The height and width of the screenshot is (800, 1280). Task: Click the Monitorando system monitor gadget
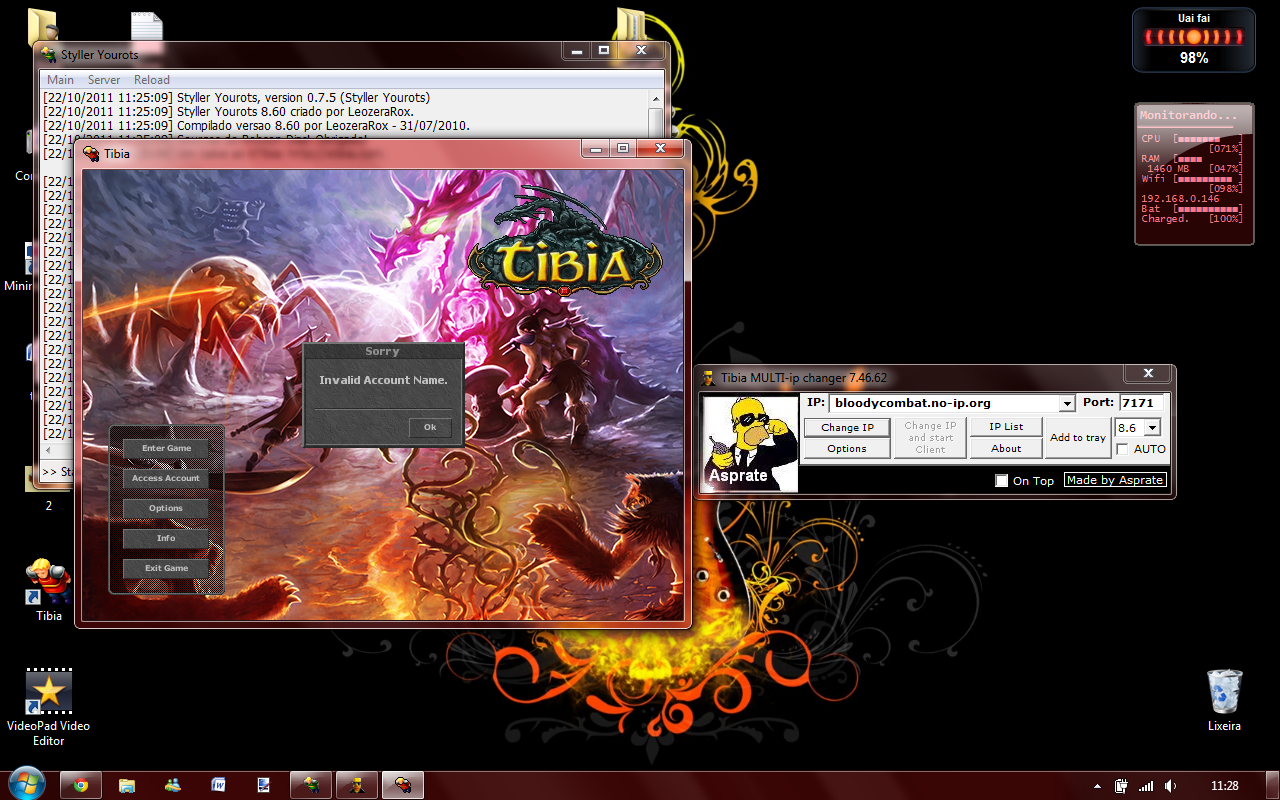point(1194,174)
